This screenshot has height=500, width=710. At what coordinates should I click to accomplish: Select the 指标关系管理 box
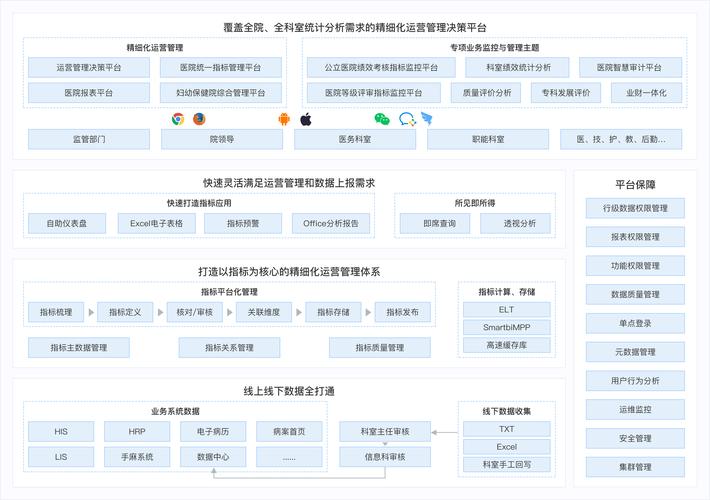tap(229, 347)
